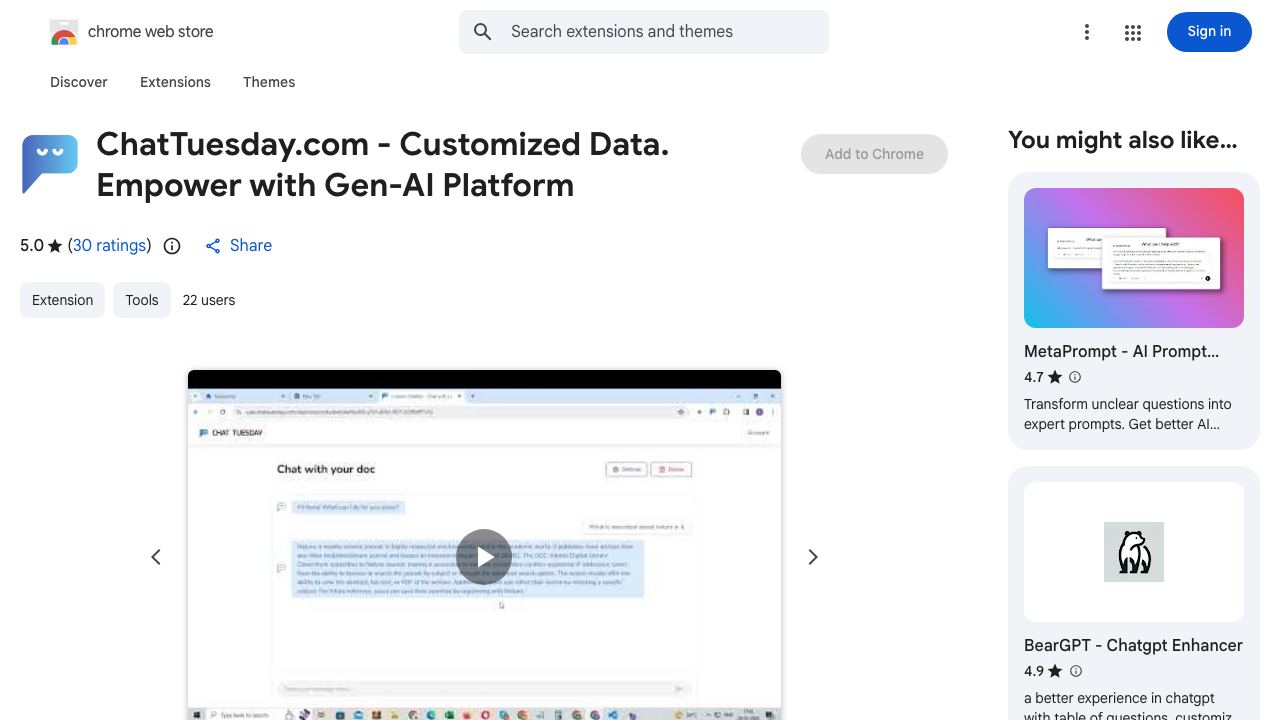Click the ChatTuesday extension logo

click(50, 164)
